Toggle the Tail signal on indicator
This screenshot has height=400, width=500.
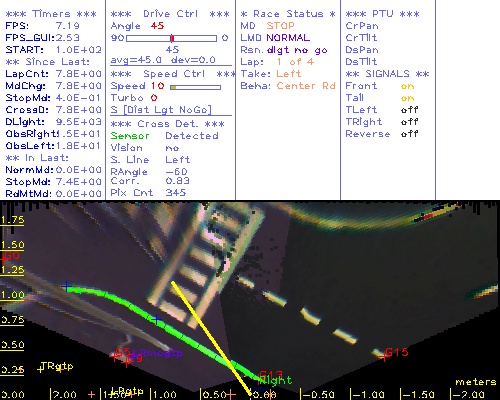pyautogui.click(x=407, y=98)
